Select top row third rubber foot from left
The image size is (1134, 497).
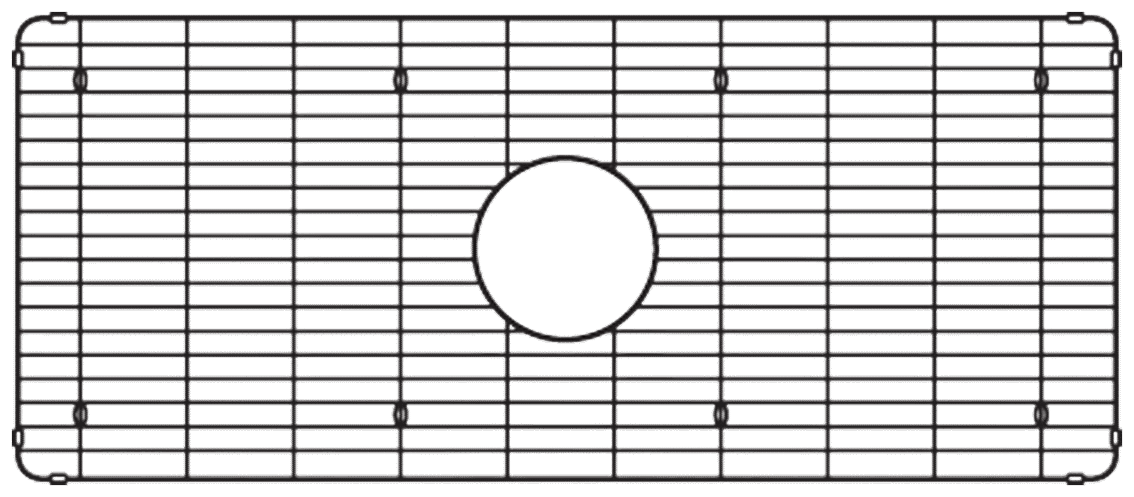click(721, 79)
